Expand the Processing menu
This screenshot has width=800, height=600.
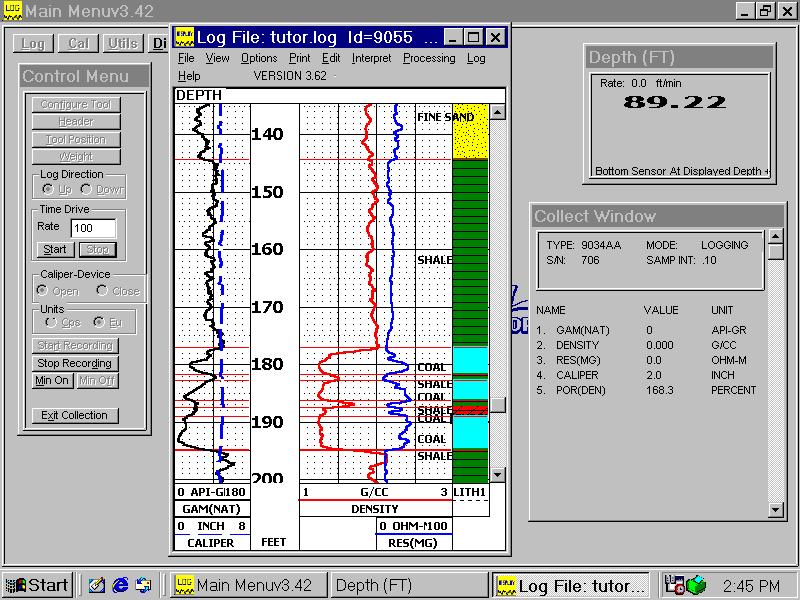point(429,58)
